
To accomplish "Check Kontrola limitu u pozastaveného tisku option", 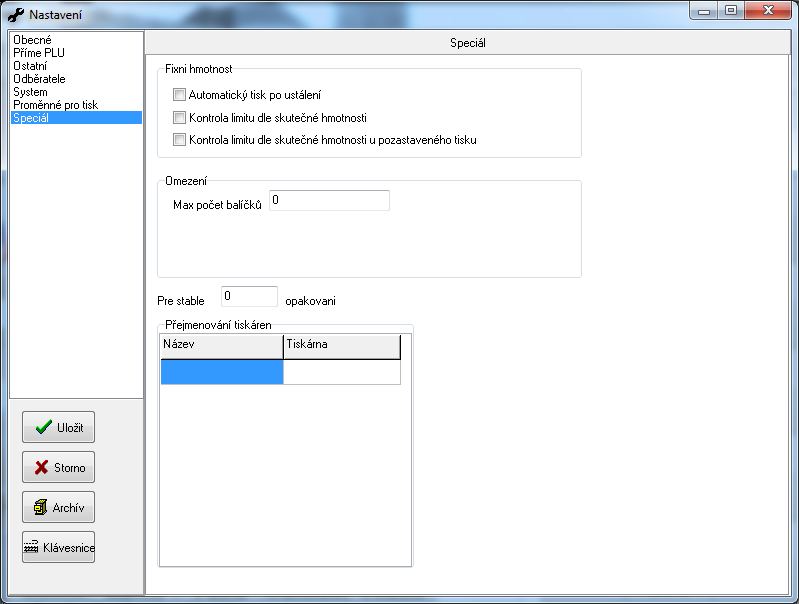I will pyautogui.click(x=180, y=140).
